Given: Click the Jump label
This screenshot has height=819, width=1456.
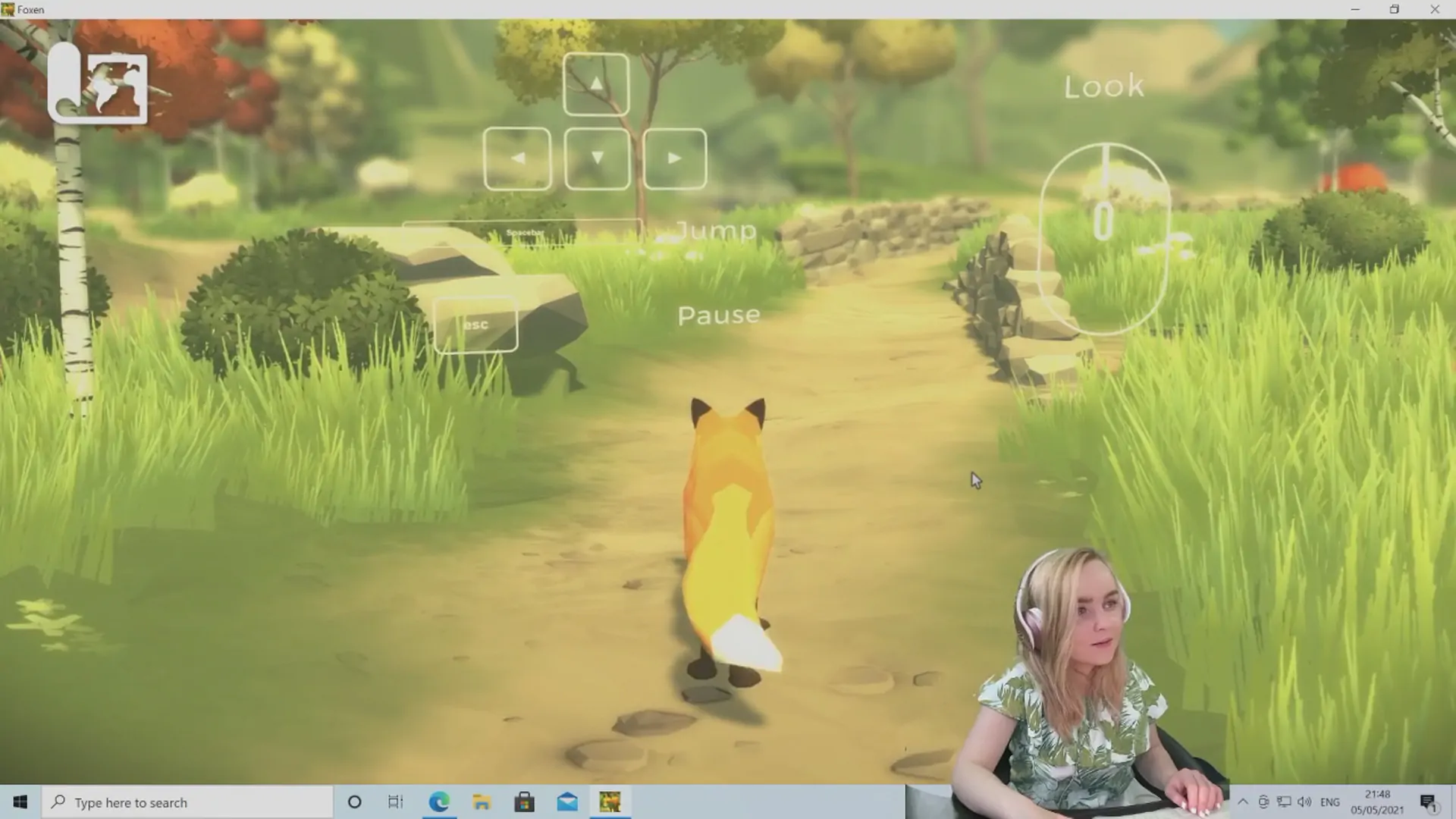Looking at the screenshot, I should 716,231.
